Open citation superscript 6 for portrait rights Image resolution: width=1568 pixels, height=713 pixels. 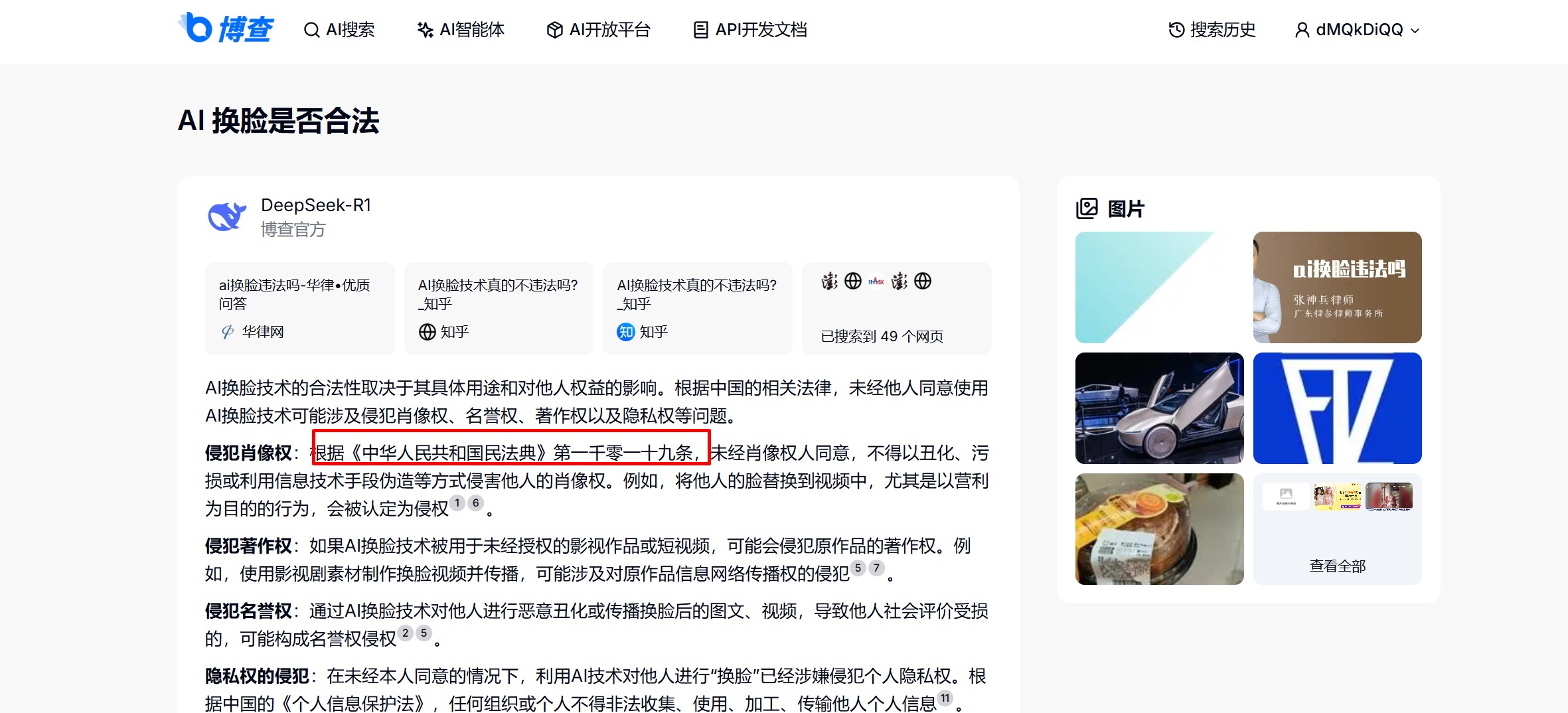[476, 504]
